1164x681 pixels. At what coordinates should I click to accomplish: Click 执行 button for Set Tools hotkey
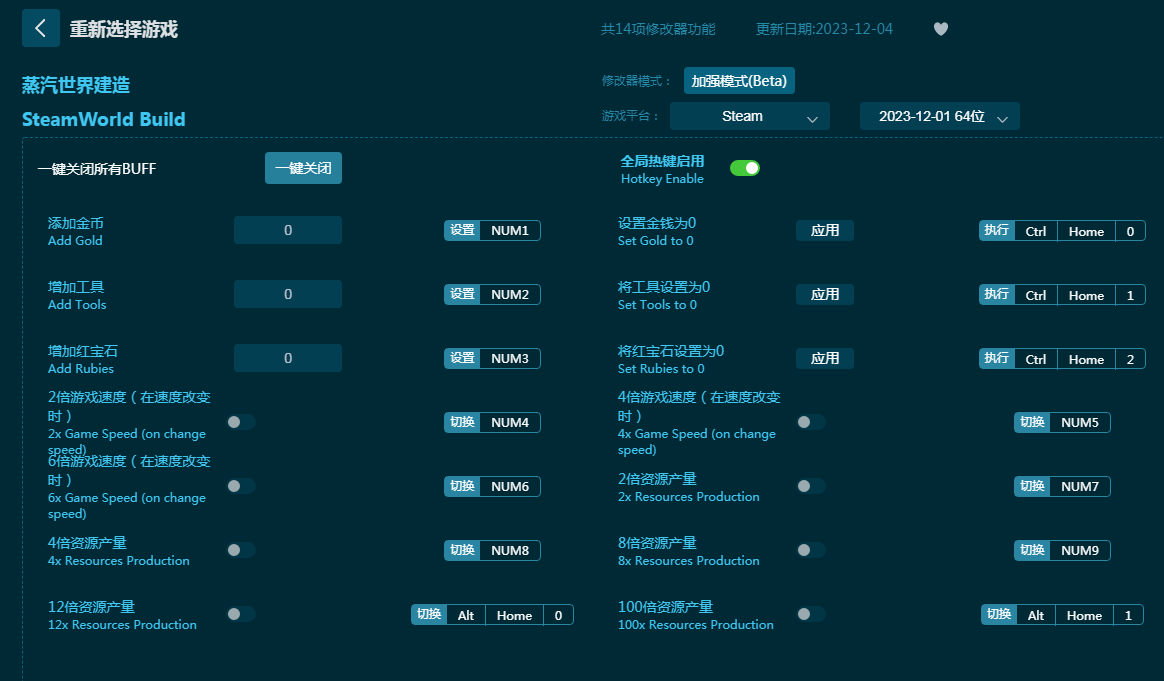click(997, 294)
